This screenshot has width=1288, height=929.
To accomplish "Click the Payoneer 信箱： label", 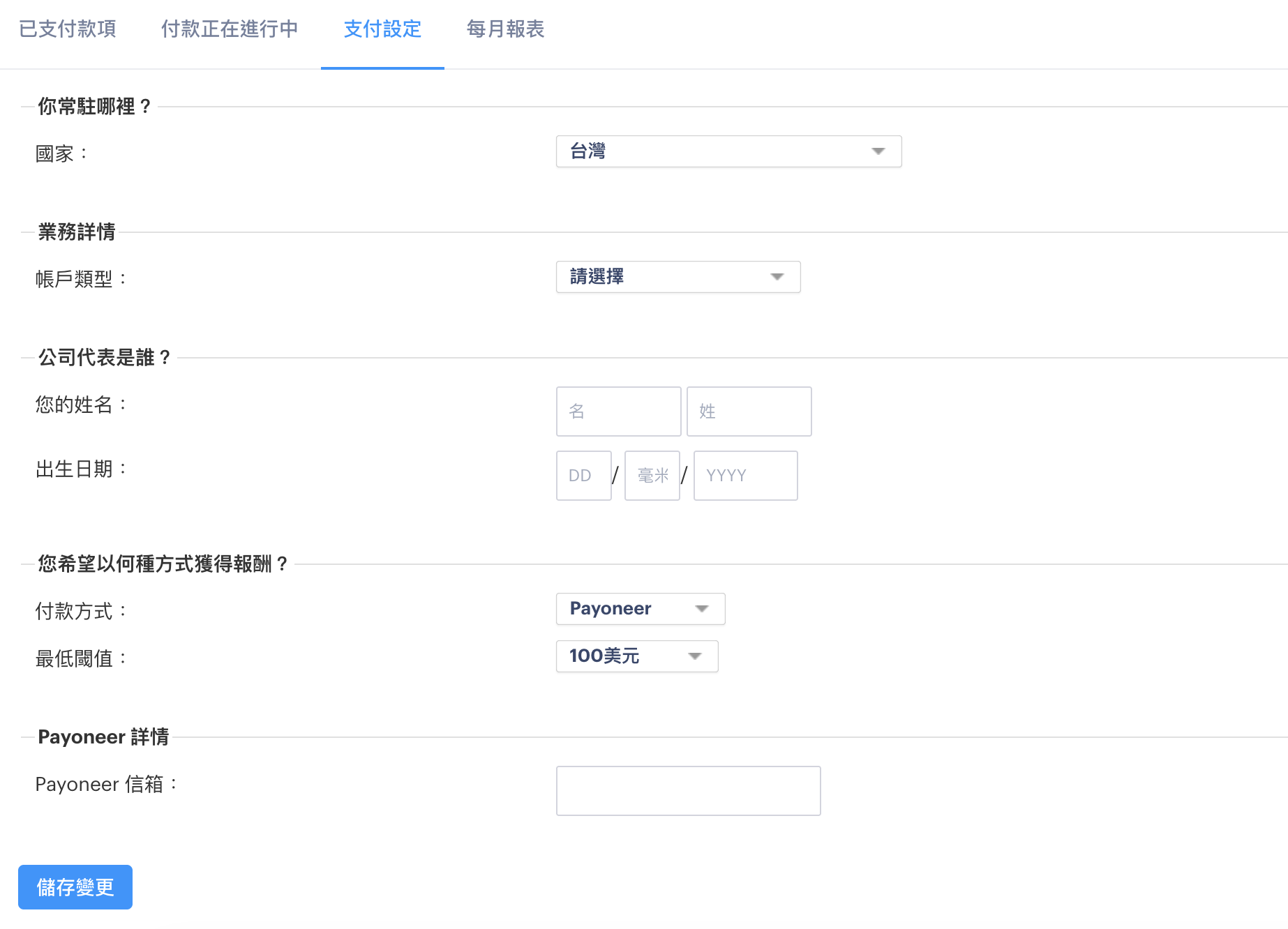I will click(107, 784).
